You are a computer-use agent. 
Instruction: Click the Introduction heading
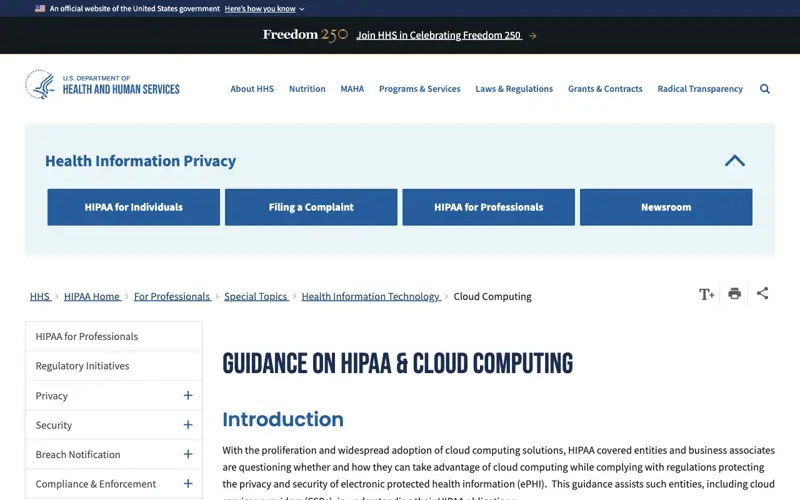point(283,419)
